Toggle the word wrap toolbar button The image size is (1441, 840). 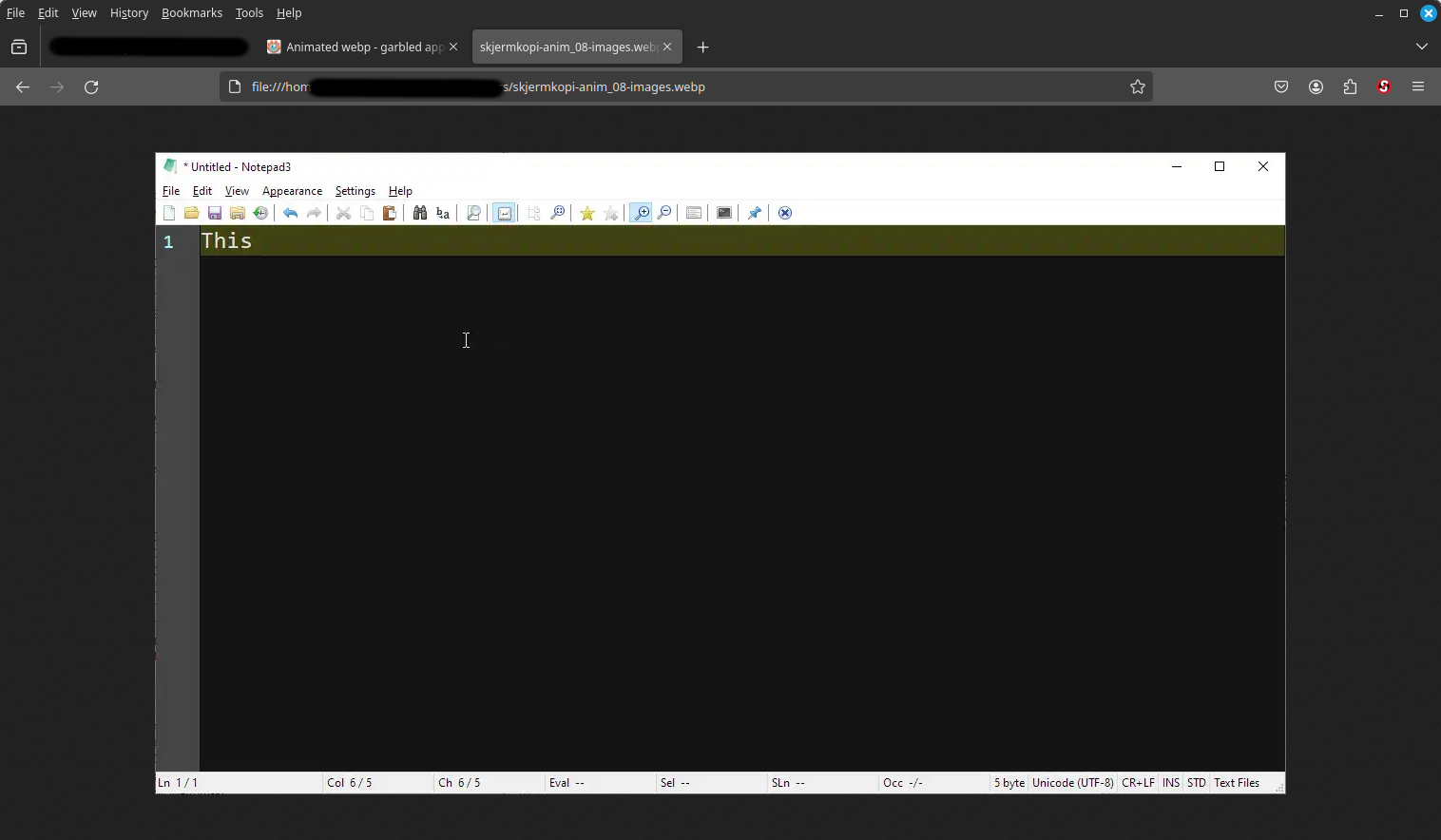[505, 213]
